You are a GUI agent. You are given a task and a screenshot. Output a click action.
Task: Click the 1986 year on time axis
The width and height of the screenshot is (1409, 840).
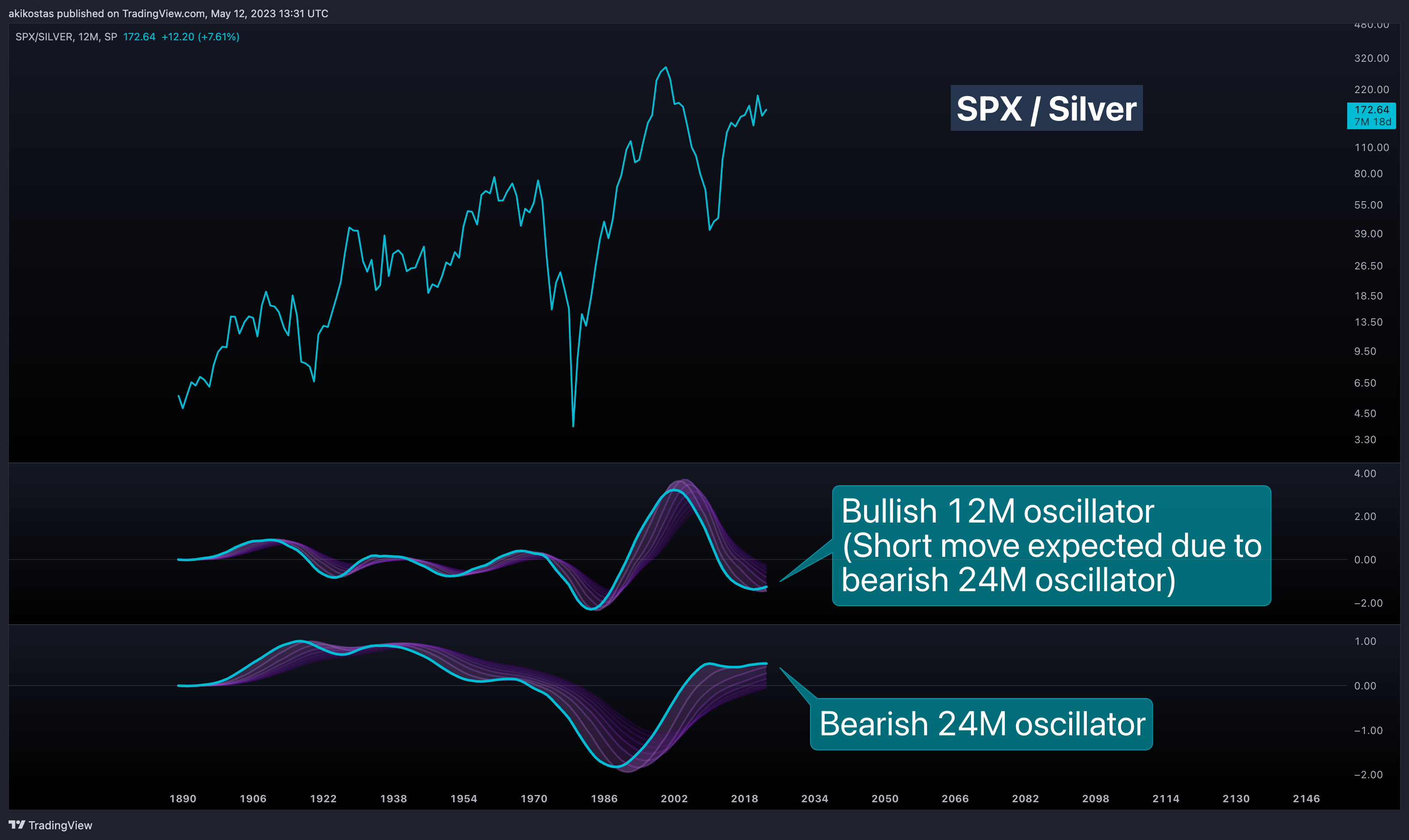pyautogui.click(x=604, y=799)
